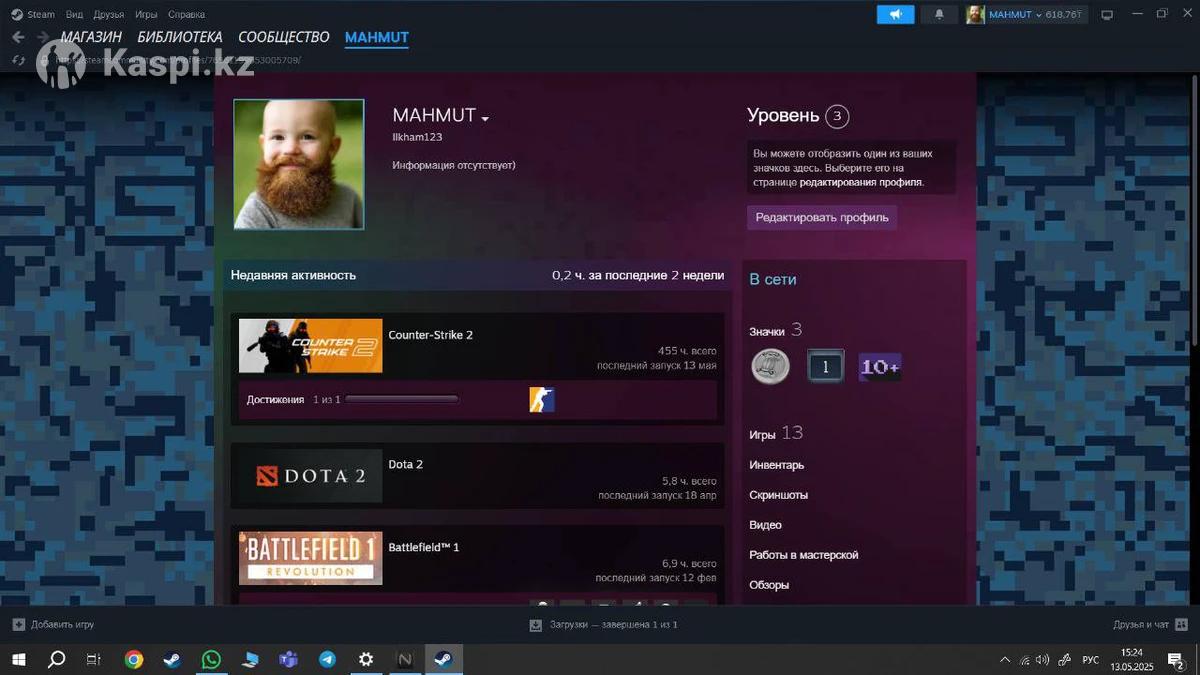Open the Battlefield™ 1 game title
1200x675 pixels.
[x=424, y=547]
